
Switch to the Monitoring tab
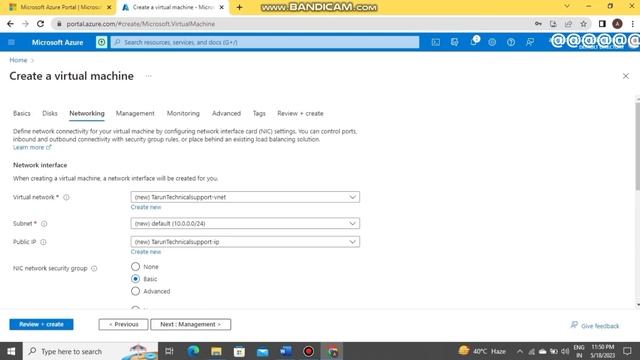(183, 113)
